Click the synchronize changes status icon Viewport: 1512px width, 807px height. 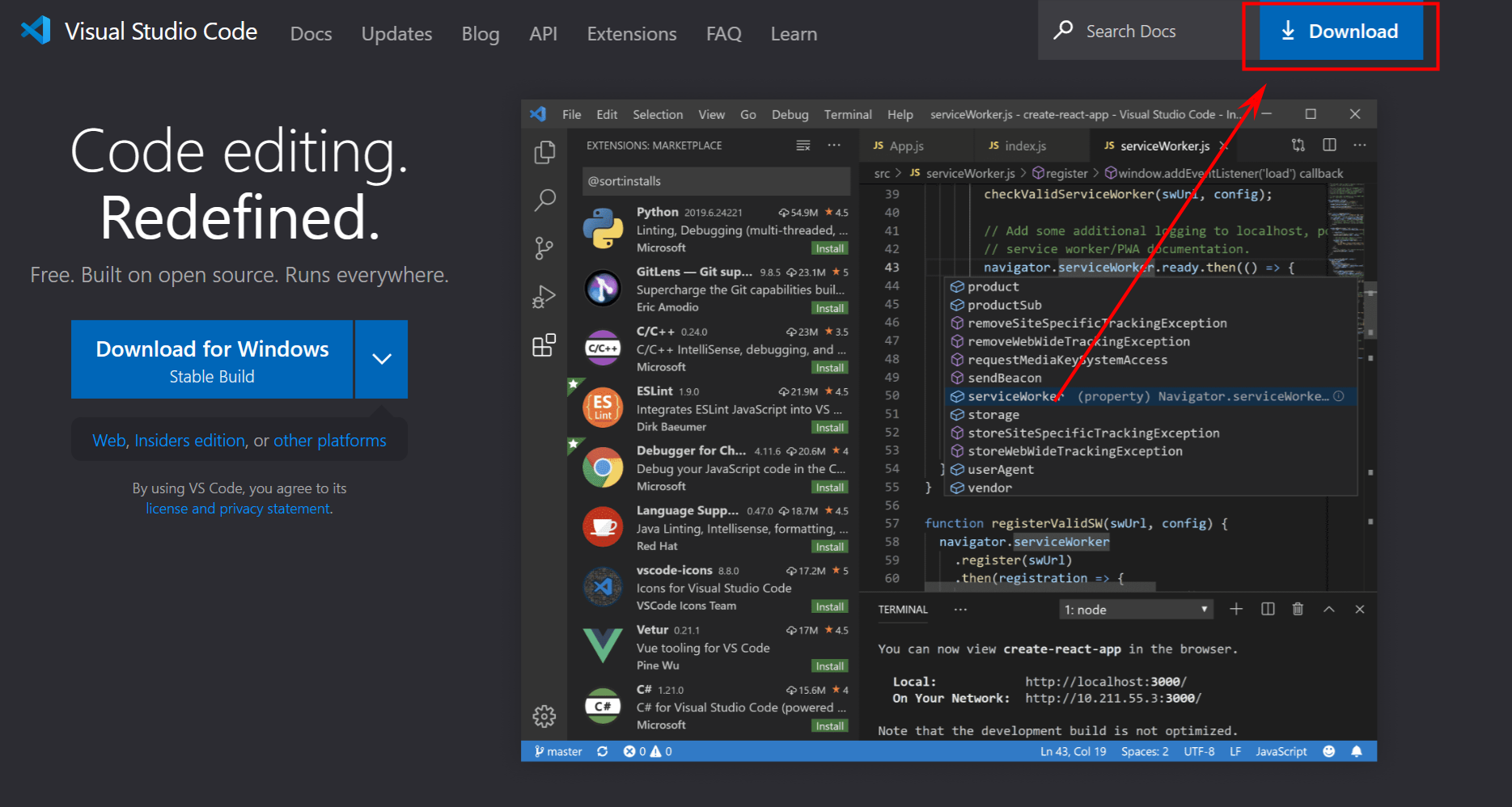click(x=602, y=751)
